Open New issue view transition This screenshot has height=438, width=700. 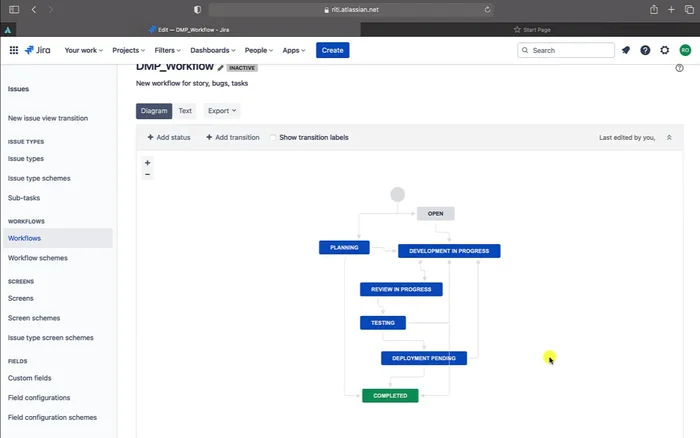48,118
